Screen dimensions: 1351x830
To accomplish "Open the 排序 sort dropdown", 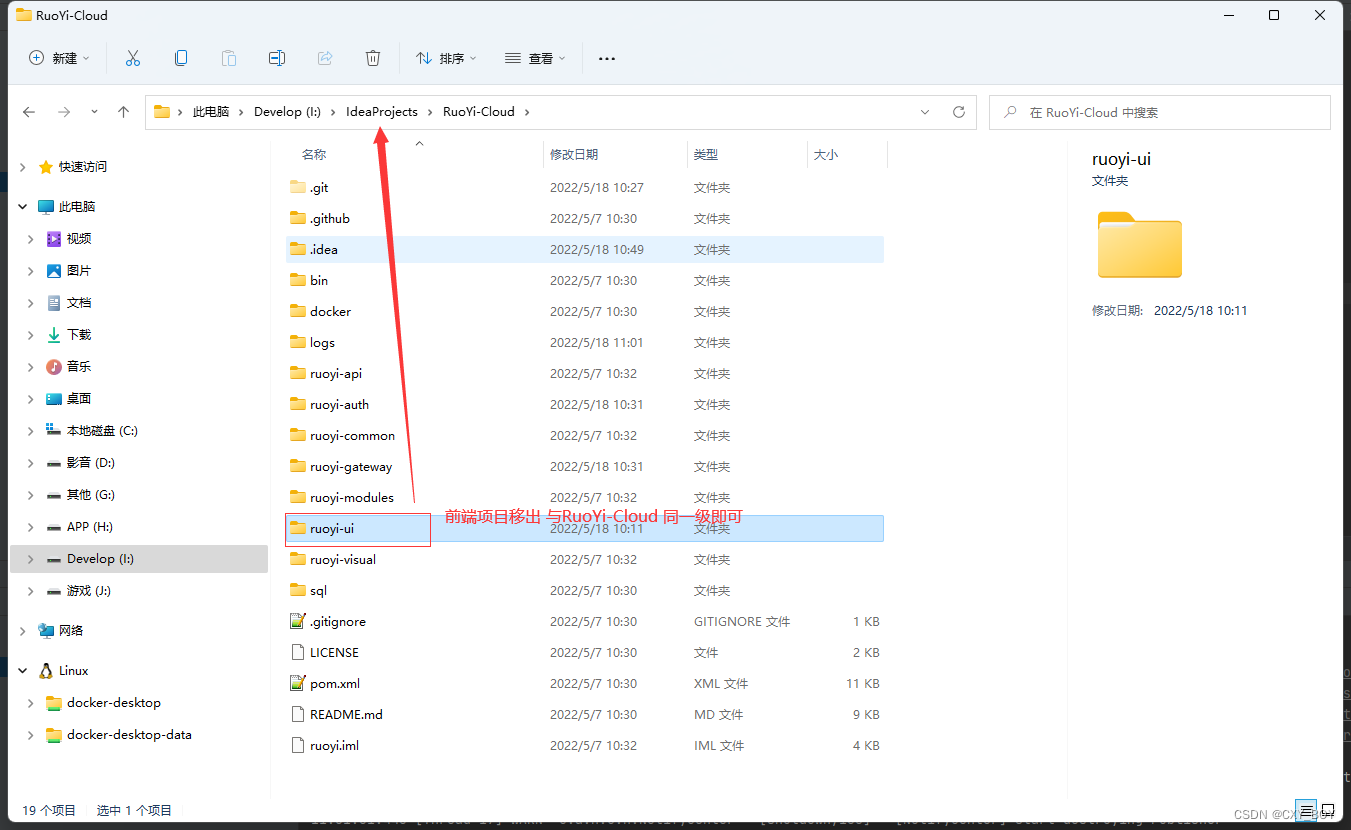I will [x=446, y=58].
